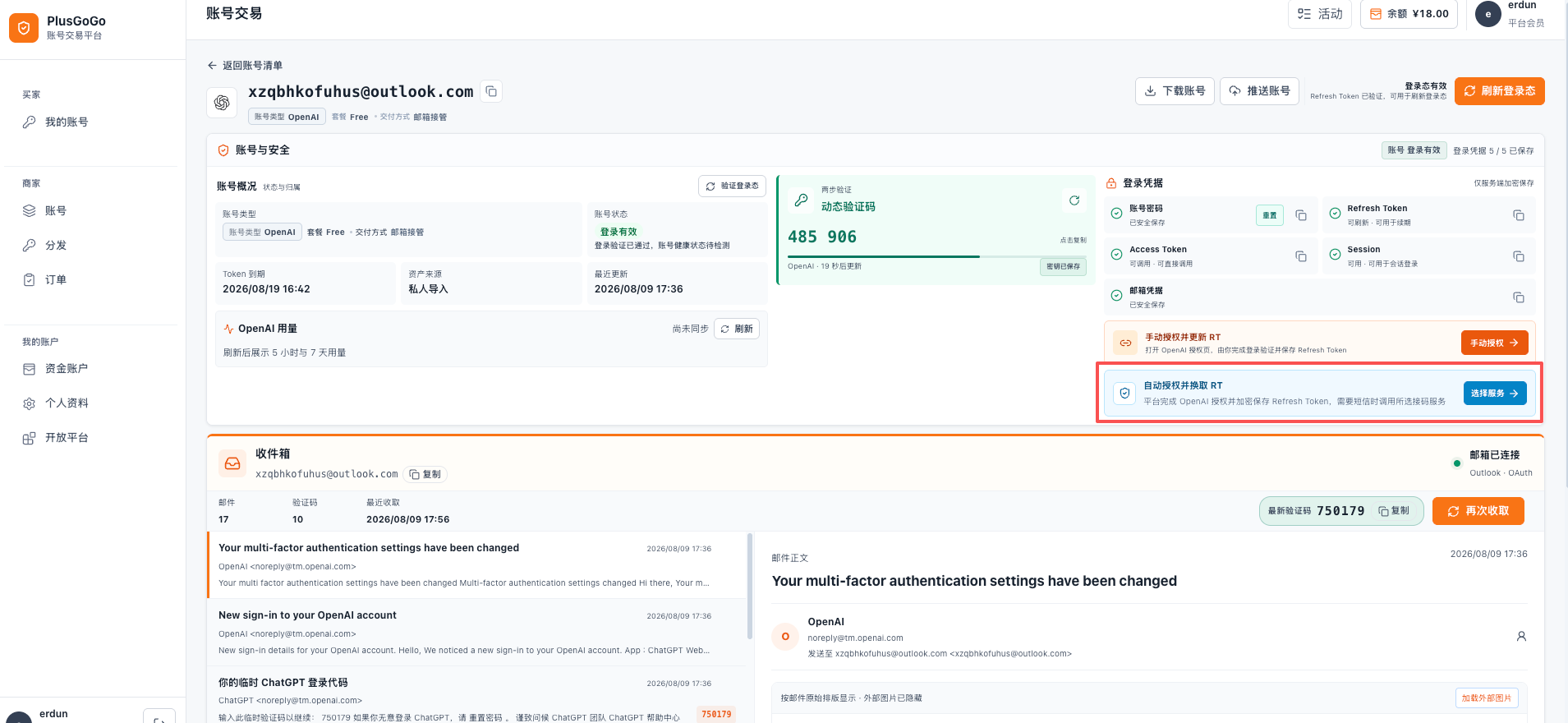Click the OpenAI logo beside the account email
The width and height of the screenshot is (1568, 723).
222,103
